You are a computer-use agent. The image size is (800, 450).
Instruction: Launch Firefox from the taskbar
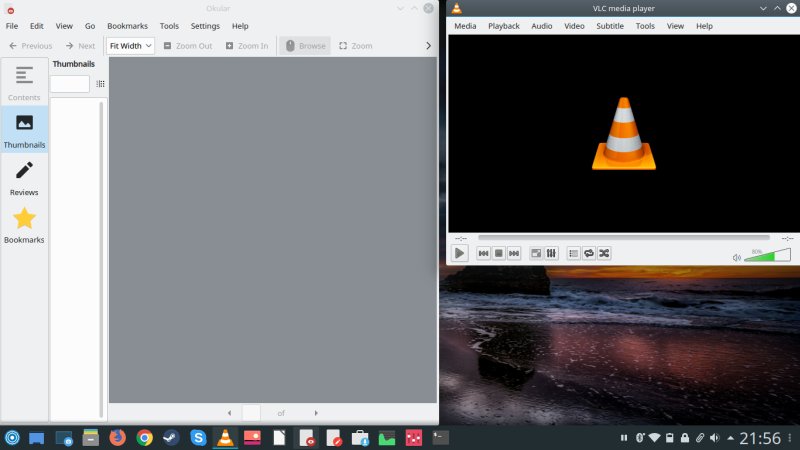coord(118,438)
